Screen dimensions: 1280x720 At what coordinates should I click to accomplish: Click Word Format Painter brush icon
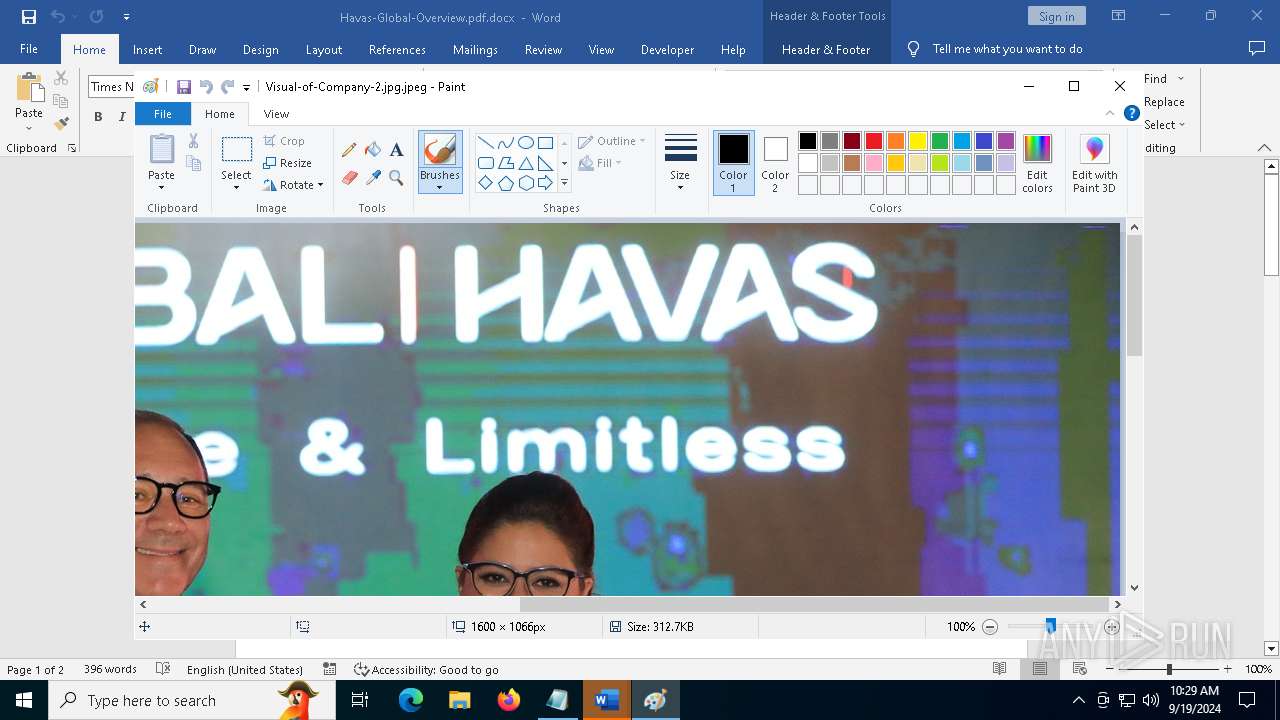click(x=61, y=124)
